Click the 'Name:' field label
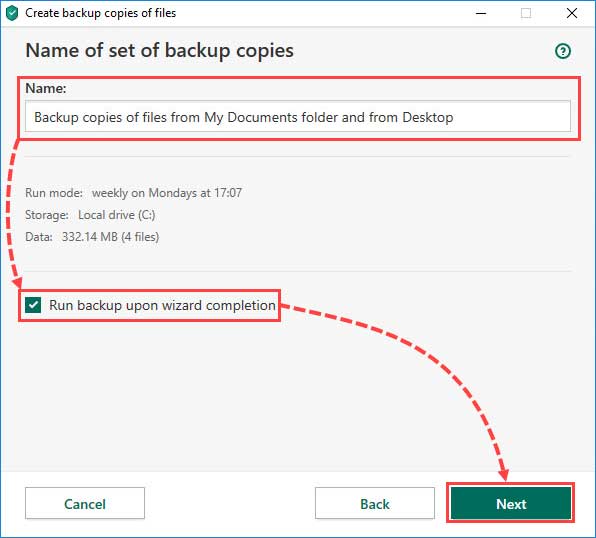Image resolution: width=596 pixels, height=538 pixels. (x=46, y=88)
